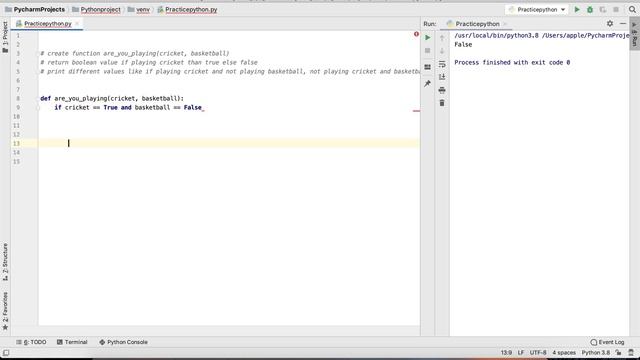Toggle read-only lock icon in status bar
The height and width of the screenshot is (360, 640).
coord(619,353)
